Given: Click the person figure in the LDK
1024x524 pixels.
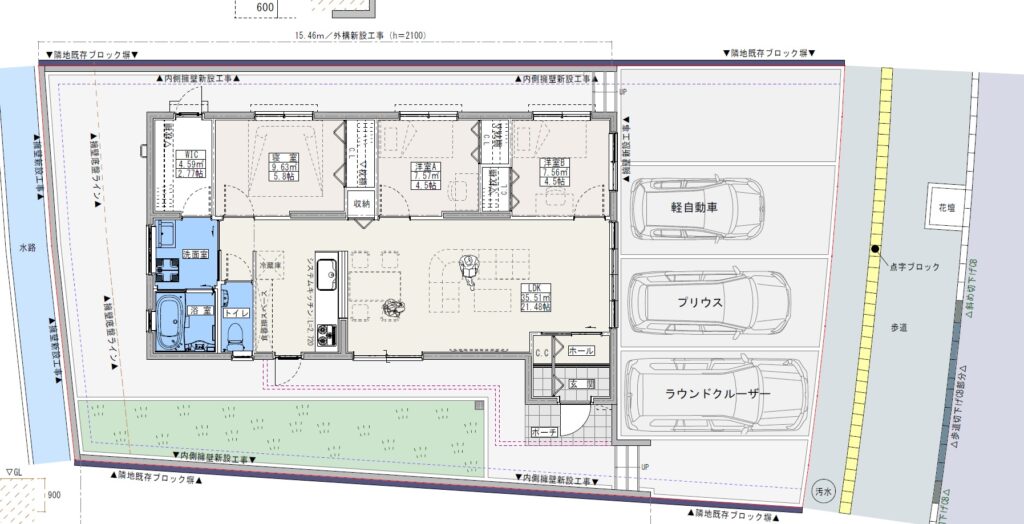Looking at the screenshot, I should pyautogui.click(x=467, y=268).
